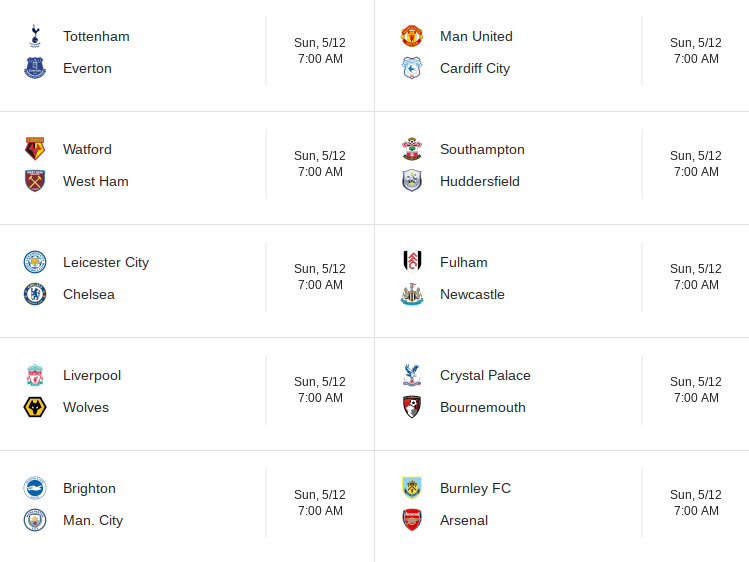
Task: Open the Huddersfield team link
Action: (x=480, y=181)
